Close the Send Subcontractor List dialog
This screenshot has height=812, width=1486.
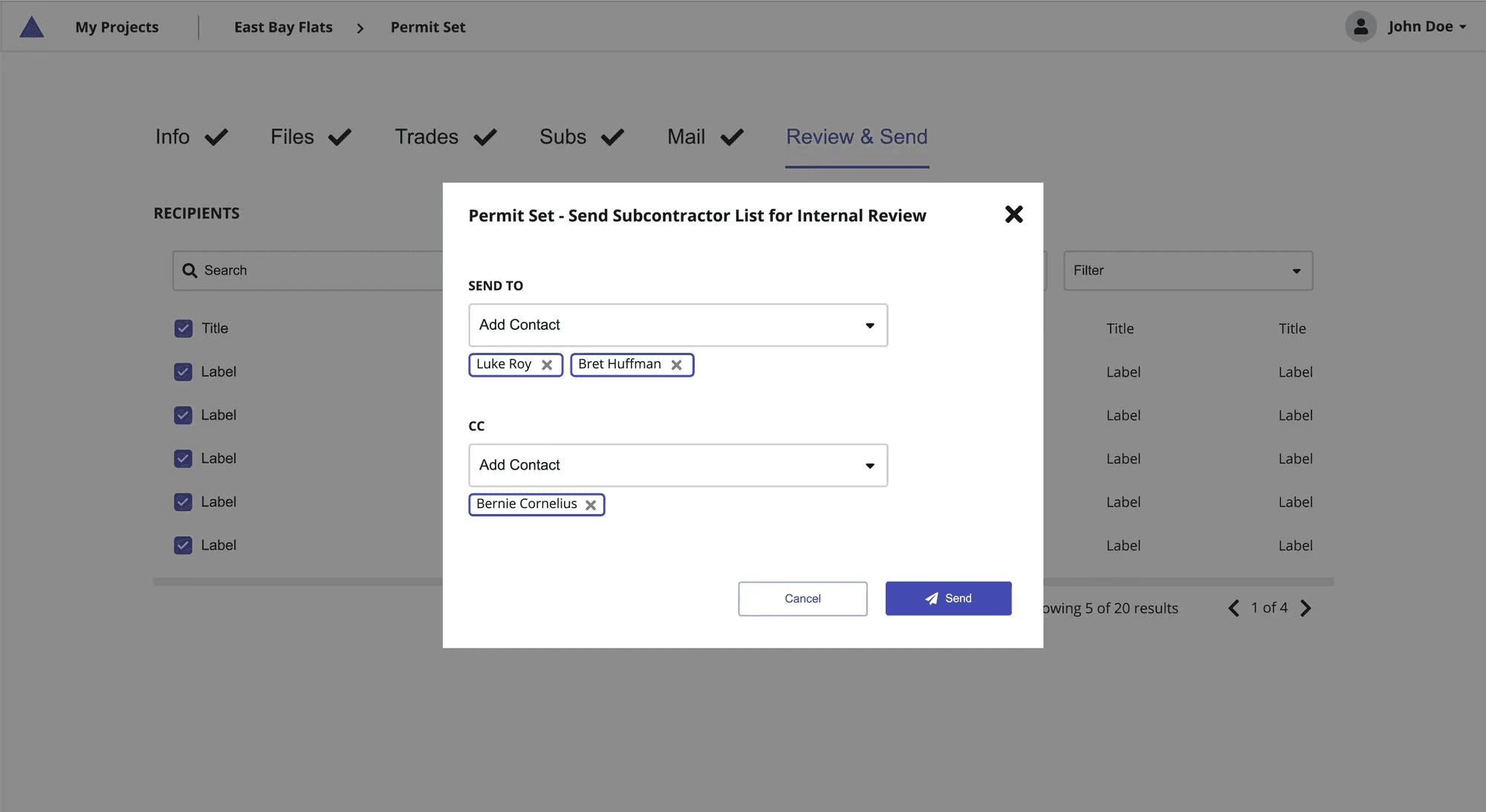tap(1013, 215)
